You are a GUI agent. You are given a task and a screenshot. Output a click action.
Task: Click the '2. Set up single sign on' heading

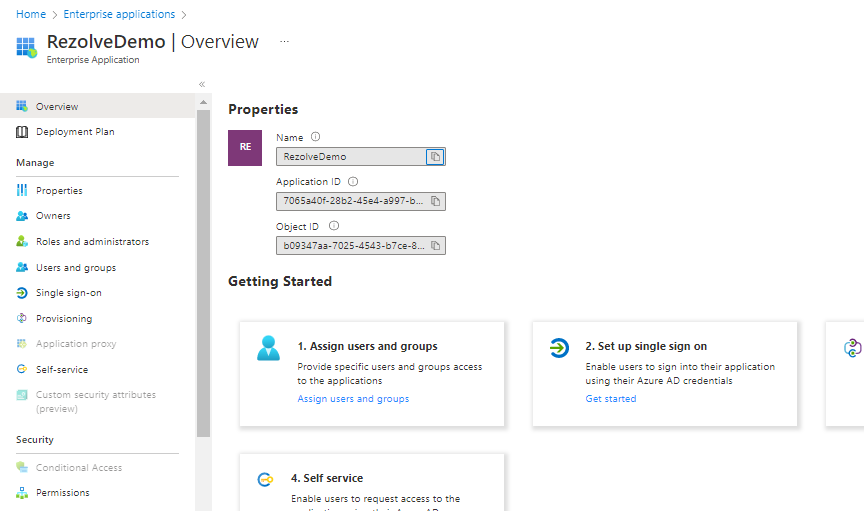pyautogui.click(x=646, y=346)
